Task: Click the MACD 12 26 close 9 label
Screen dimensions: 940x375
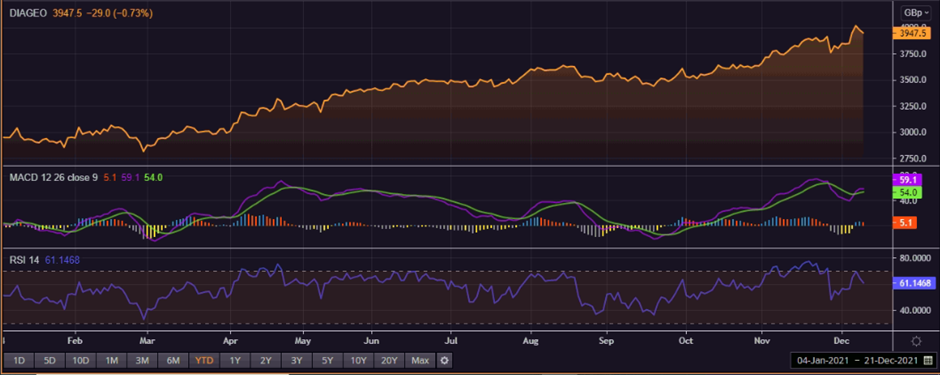Action: pos(53,177)
